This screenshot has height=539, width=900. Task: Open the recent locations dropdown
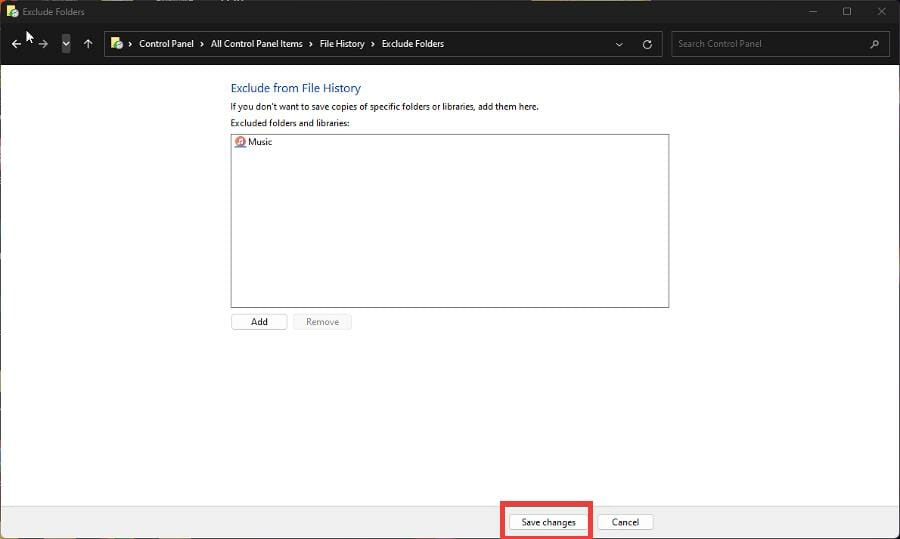pos(66,44)
